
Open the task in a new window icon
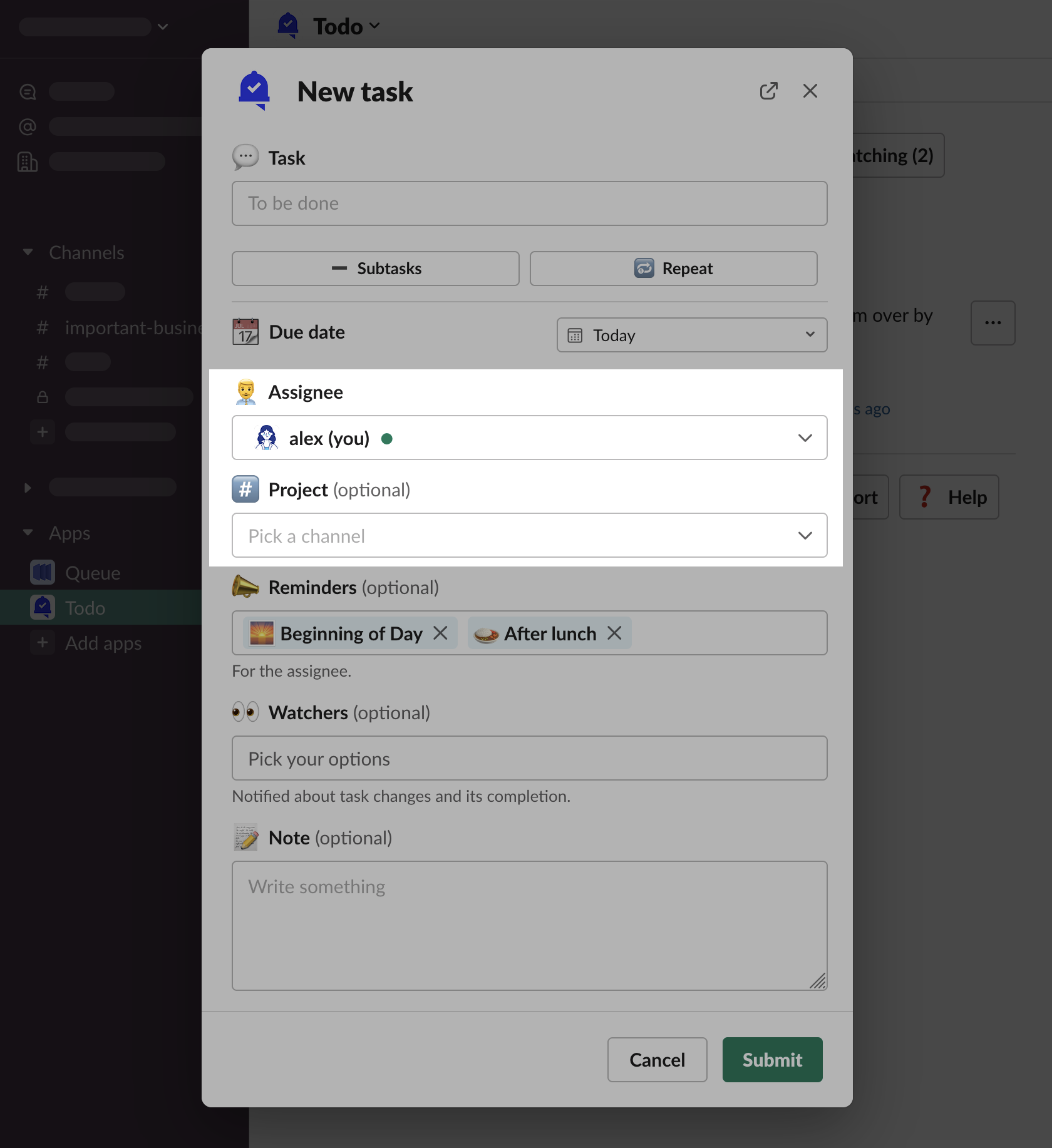point(768,91)
